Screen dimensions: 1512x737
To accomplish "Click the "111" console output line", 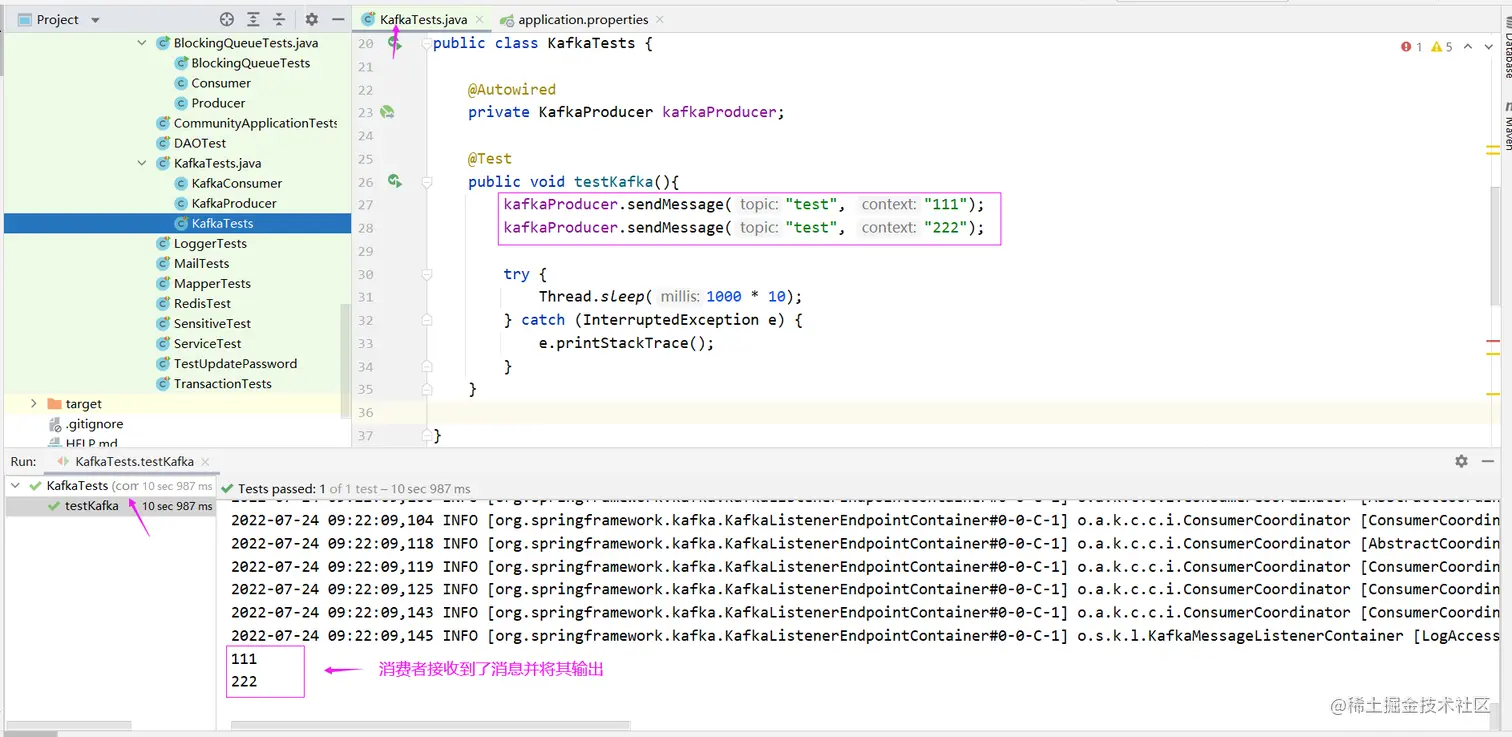I will tap(244, 659).
